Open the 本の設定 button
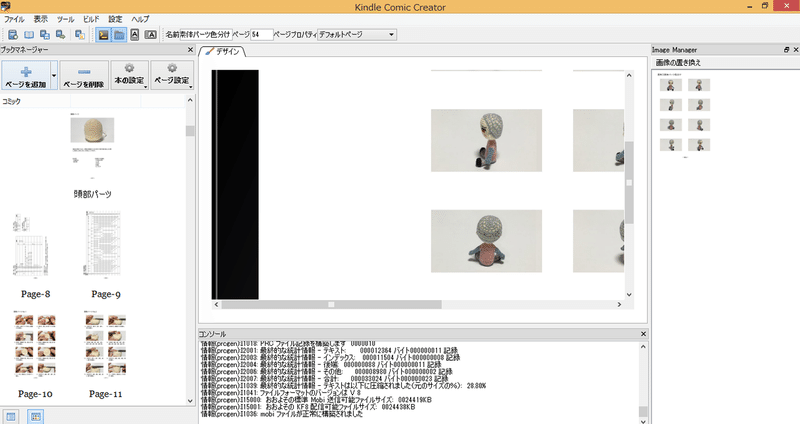This screenshot has width=800, height=424. click(130, 76)
